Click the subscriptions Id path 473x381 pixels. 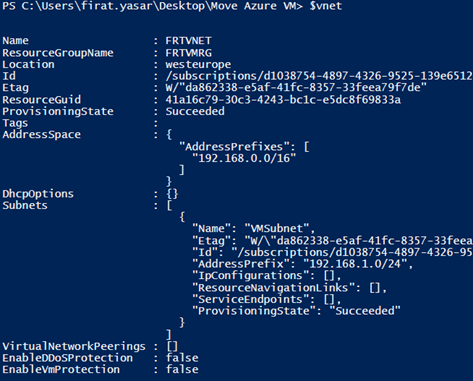[319, 76]
